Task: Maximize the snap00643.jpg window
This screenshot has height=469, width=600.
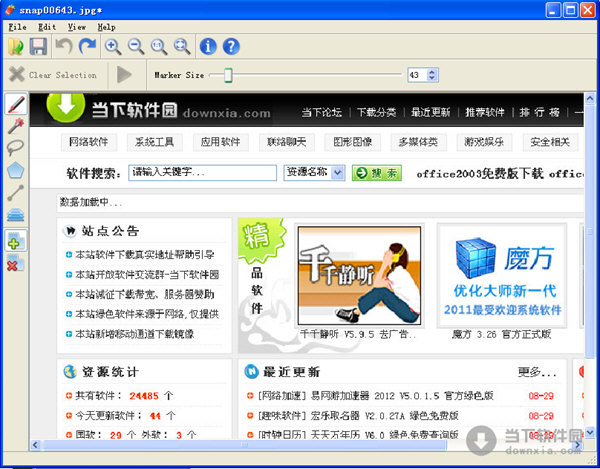Action: pos(571,10)
